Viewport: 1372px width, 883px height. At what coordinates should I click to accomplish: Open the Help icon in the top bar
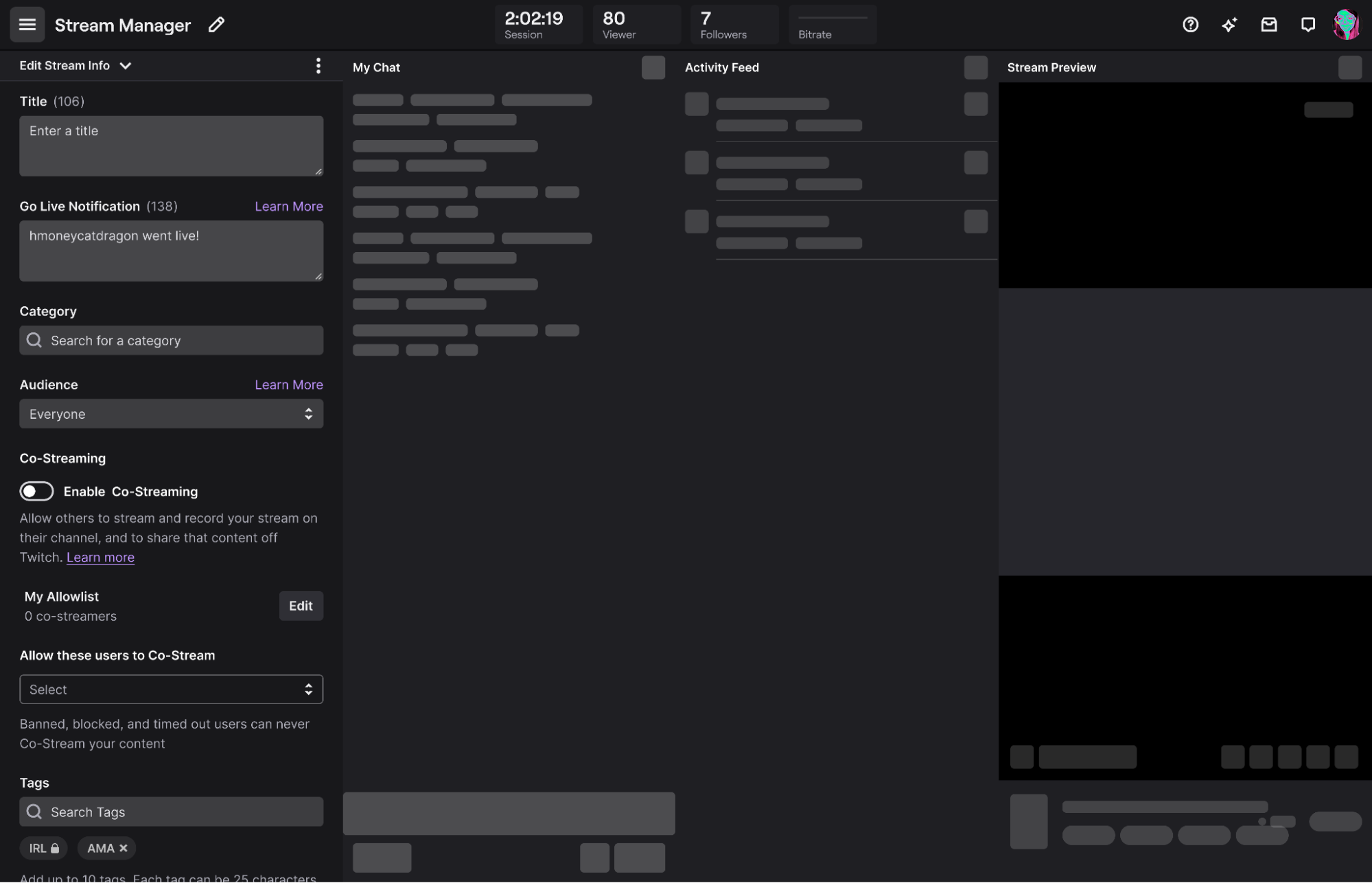(1190, 25)
